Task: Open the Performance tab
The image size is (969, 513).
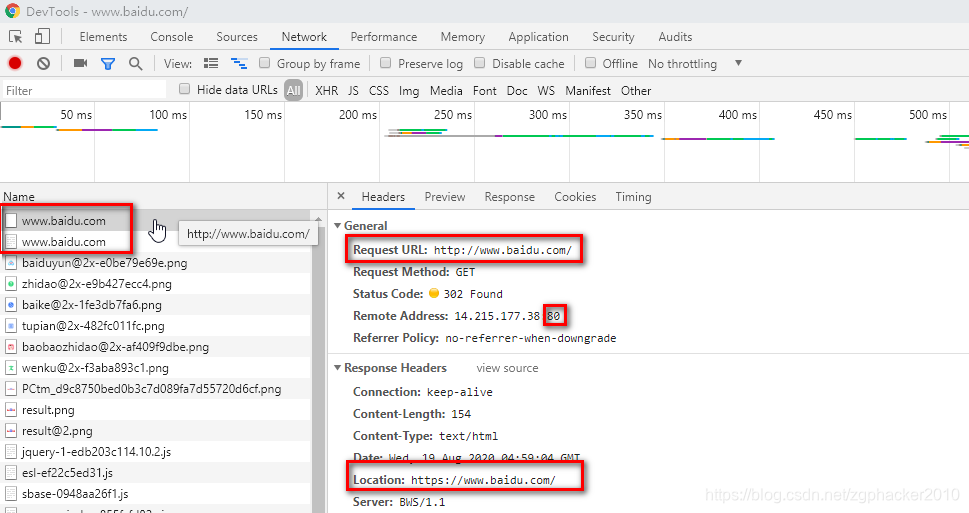Action: point(384,36)
